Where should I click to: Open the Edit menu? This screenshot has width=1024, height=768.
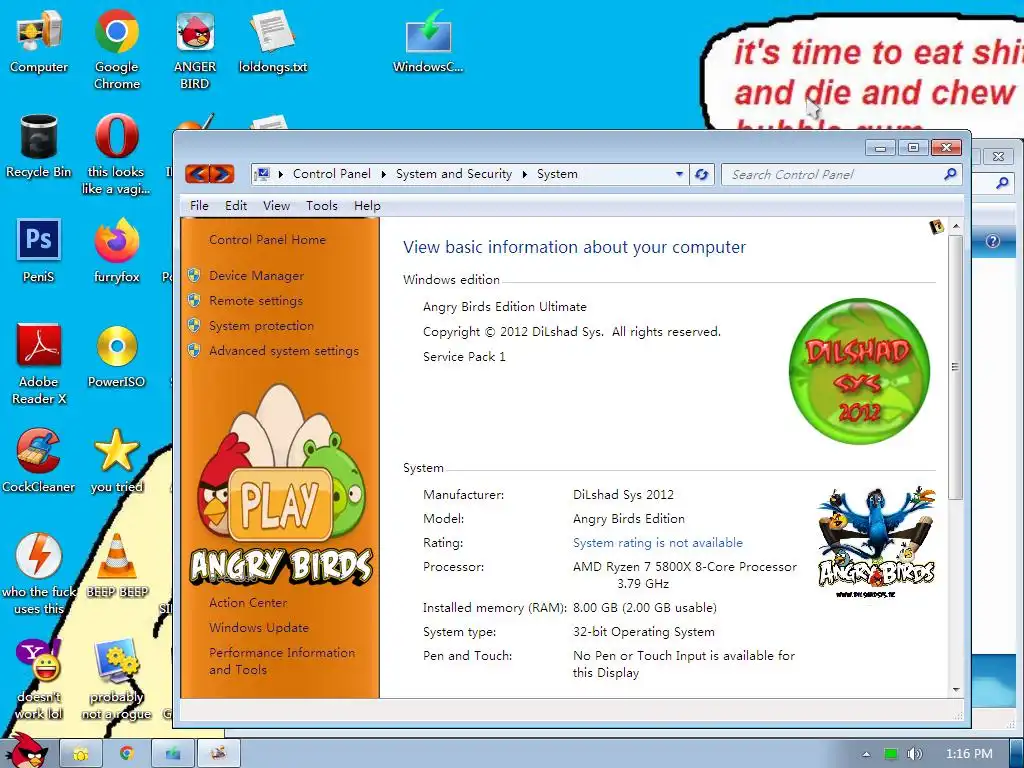pos(236,206)
